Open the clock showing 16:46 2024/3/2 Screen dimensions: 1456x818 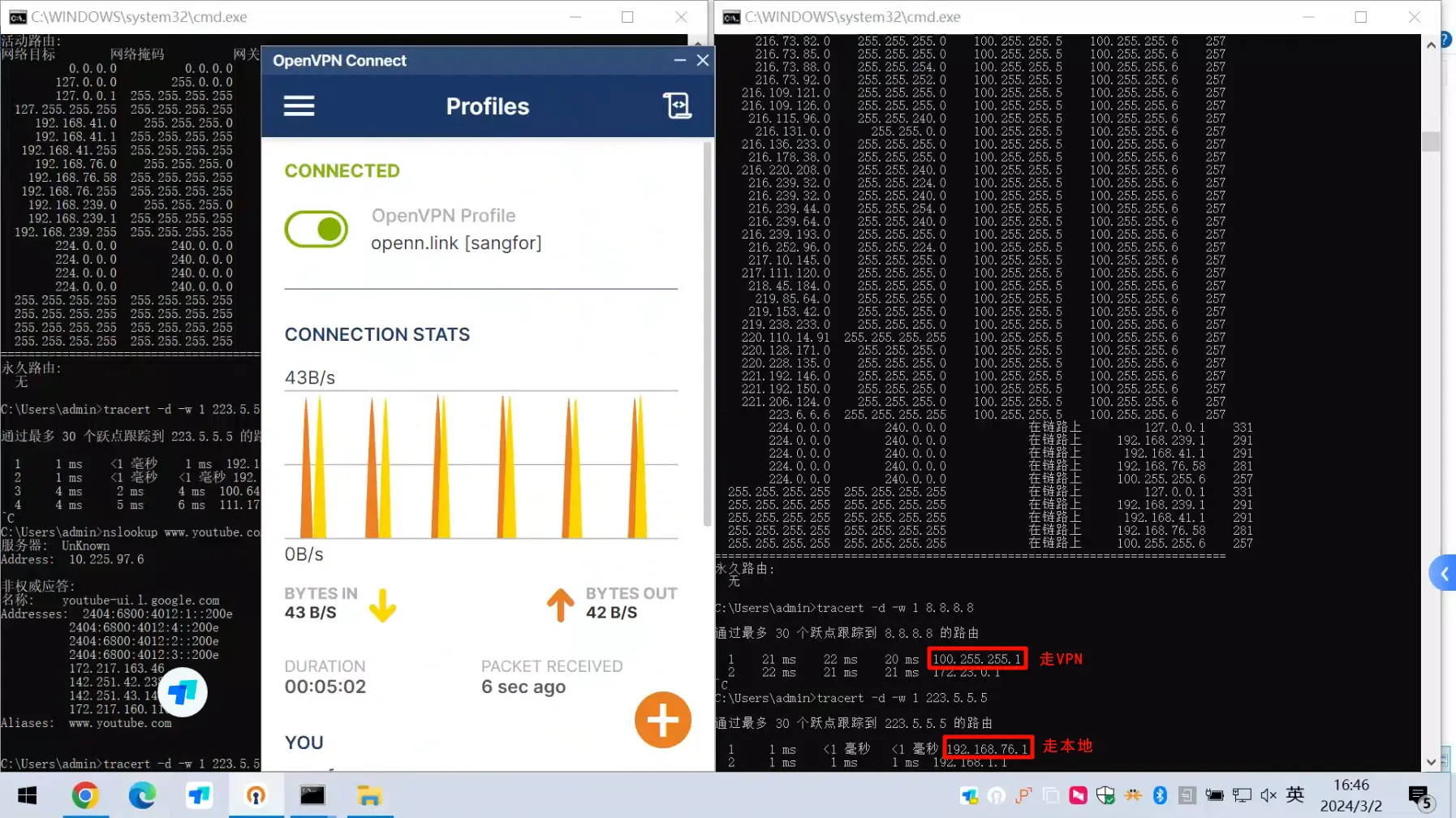1351,795
